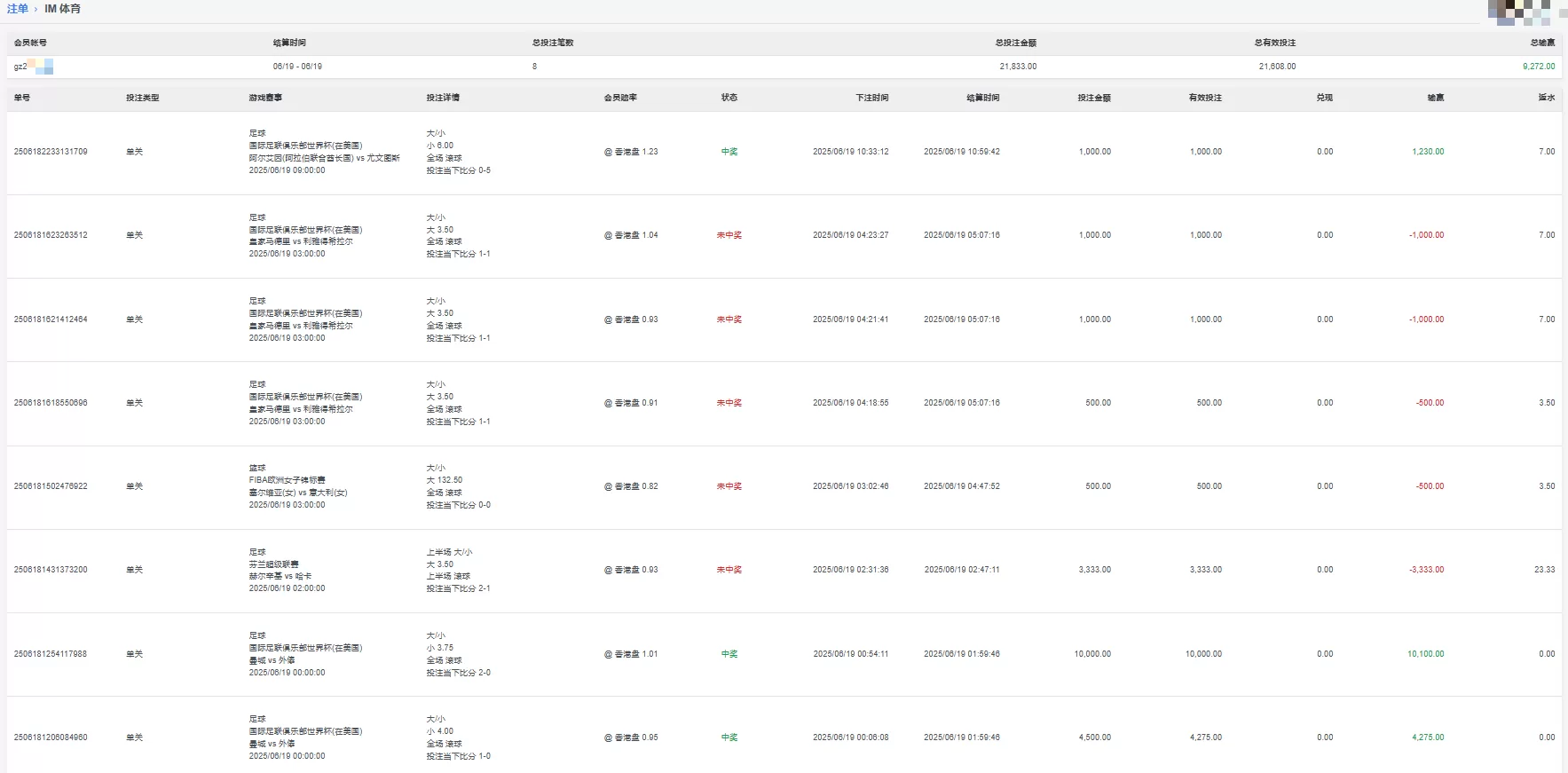Click order number 2506181623263512

click(x=51, y=235)
